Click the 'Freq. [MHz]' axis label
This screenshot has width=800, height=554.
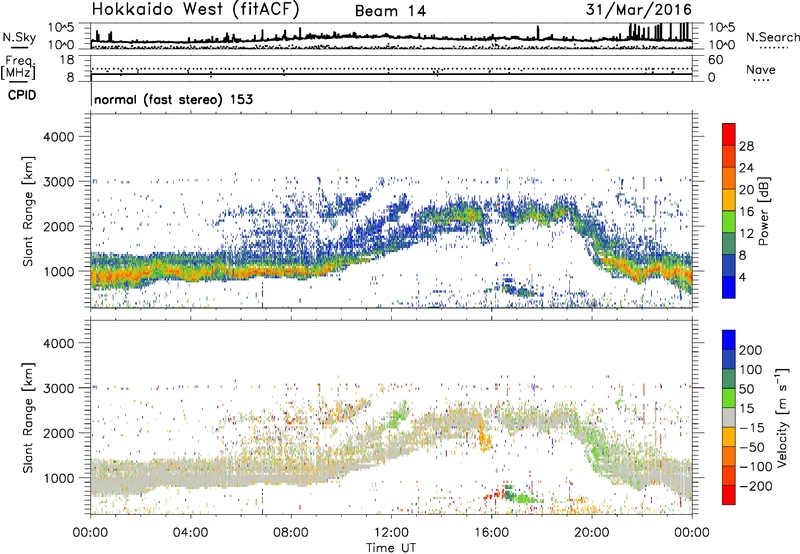point(19,67)
